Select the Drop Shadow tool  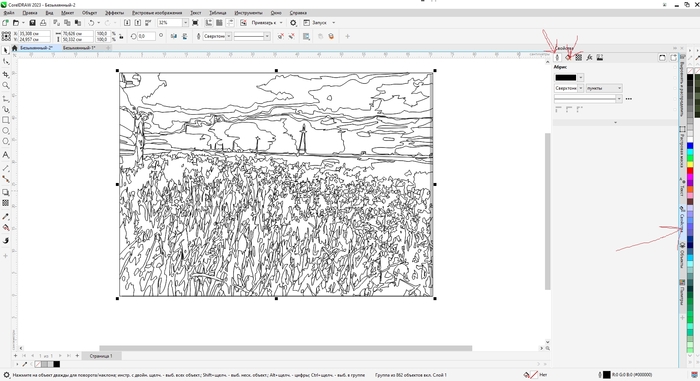pyautogui.click(x=5, y=193)
